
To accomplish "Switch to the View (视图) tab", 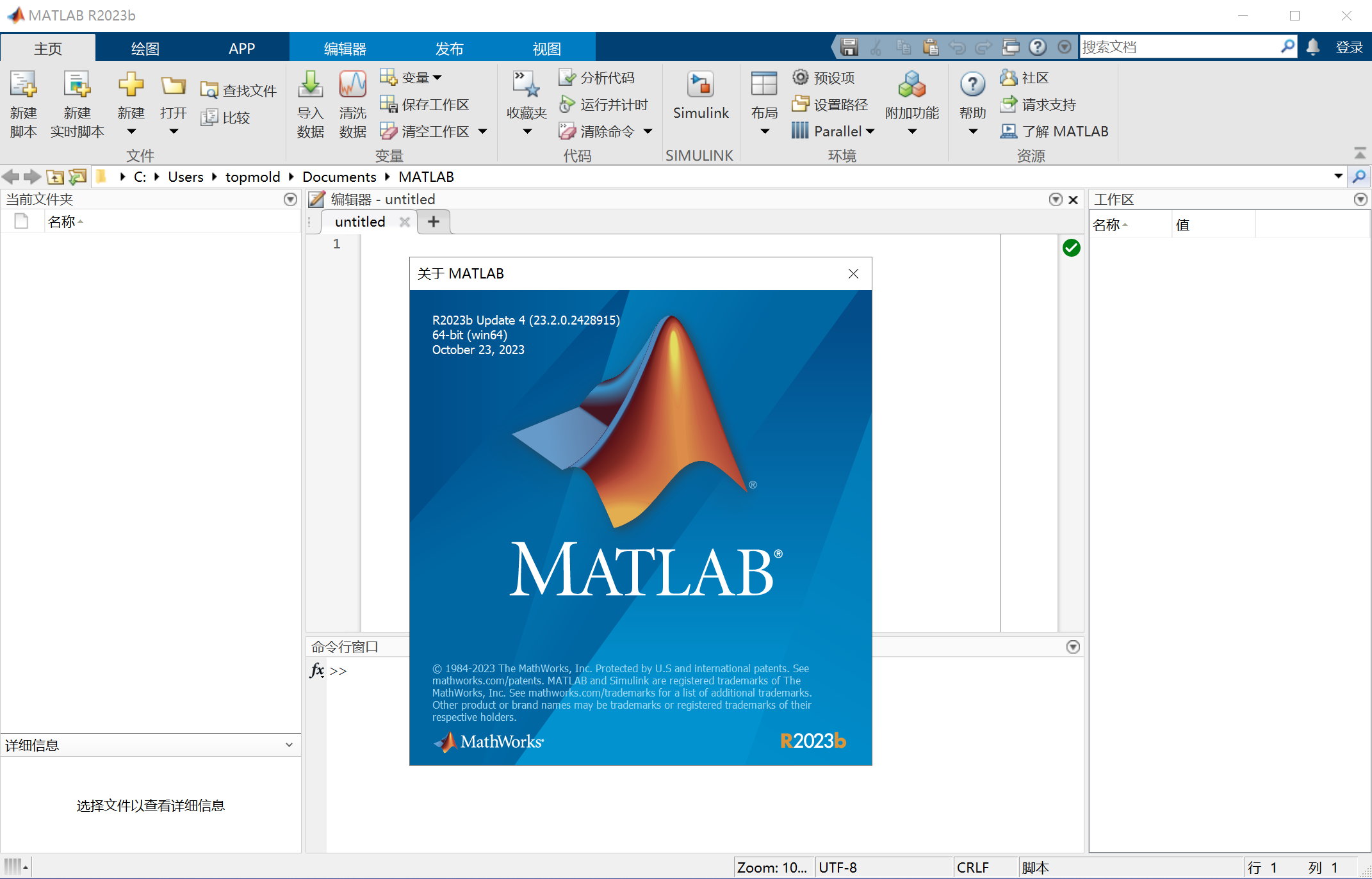I will pos(546,49).
